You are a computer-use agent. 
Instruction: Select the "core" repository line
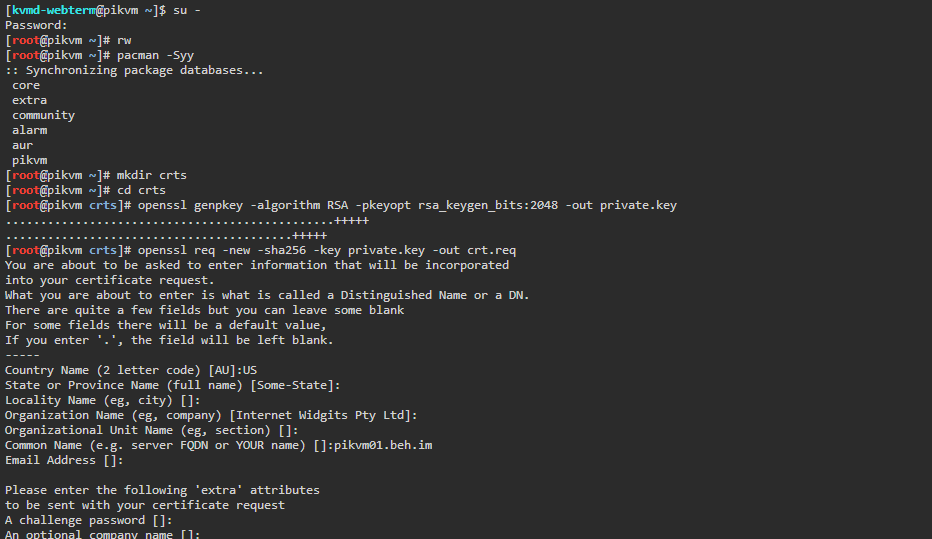(x=26, y=85)
